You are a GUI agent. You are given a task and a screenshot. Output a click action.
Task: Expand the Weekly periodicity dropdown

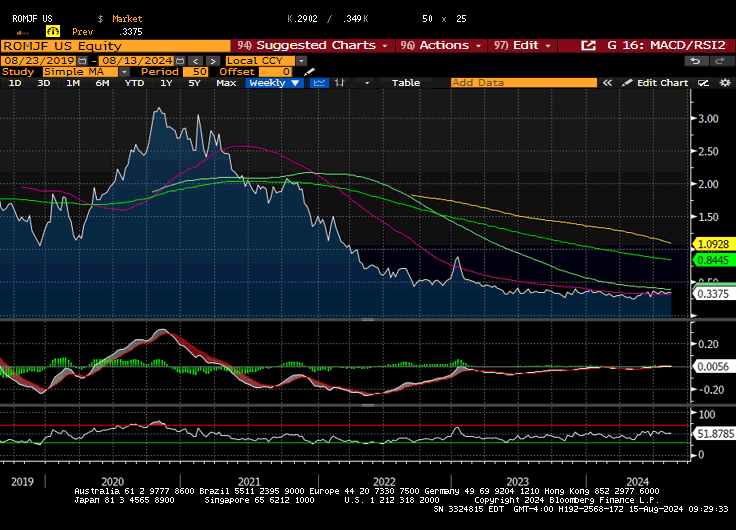(x=274, y=83)
